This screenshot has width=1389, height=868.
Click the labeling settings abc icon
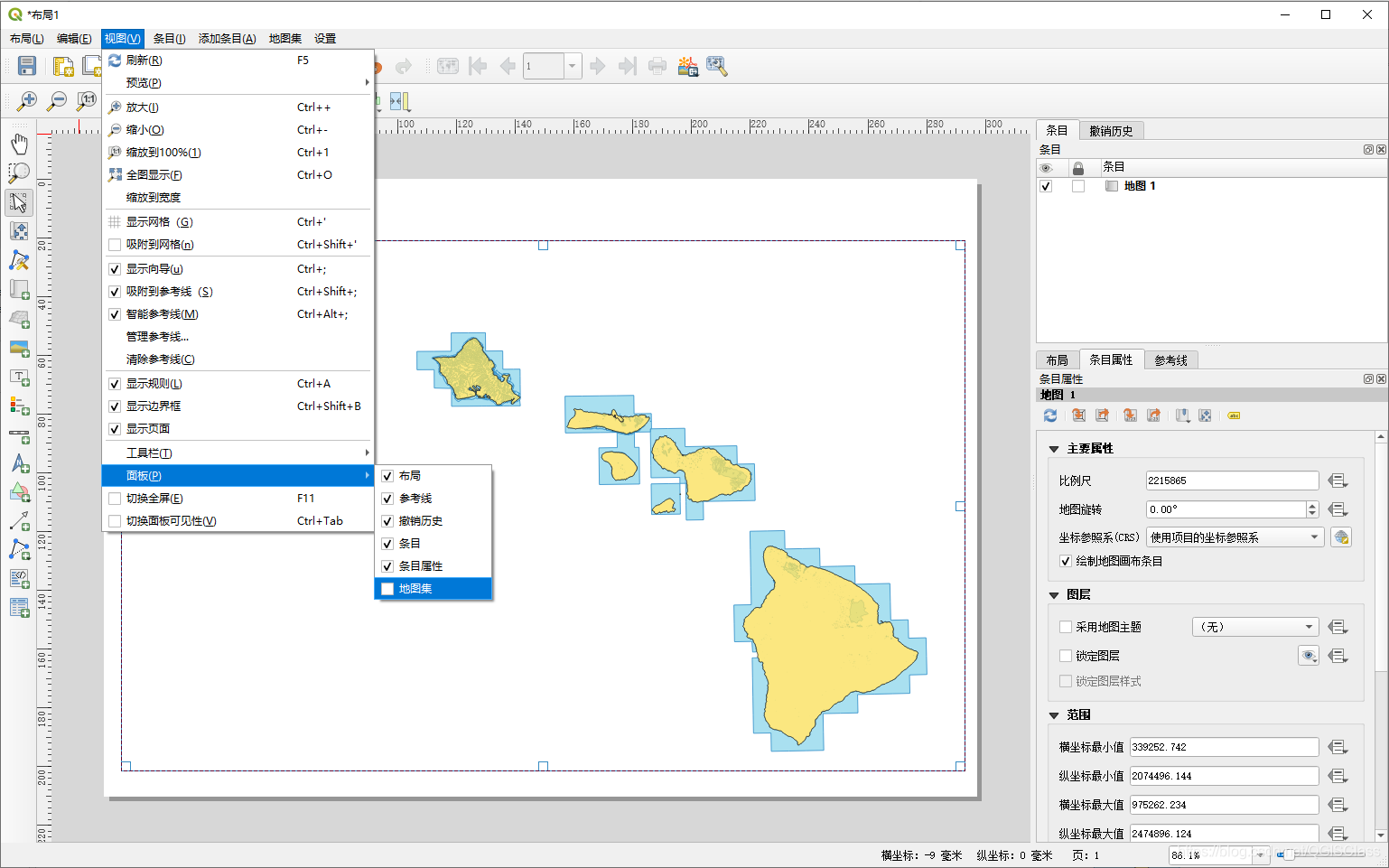[x=1234, y=415]
